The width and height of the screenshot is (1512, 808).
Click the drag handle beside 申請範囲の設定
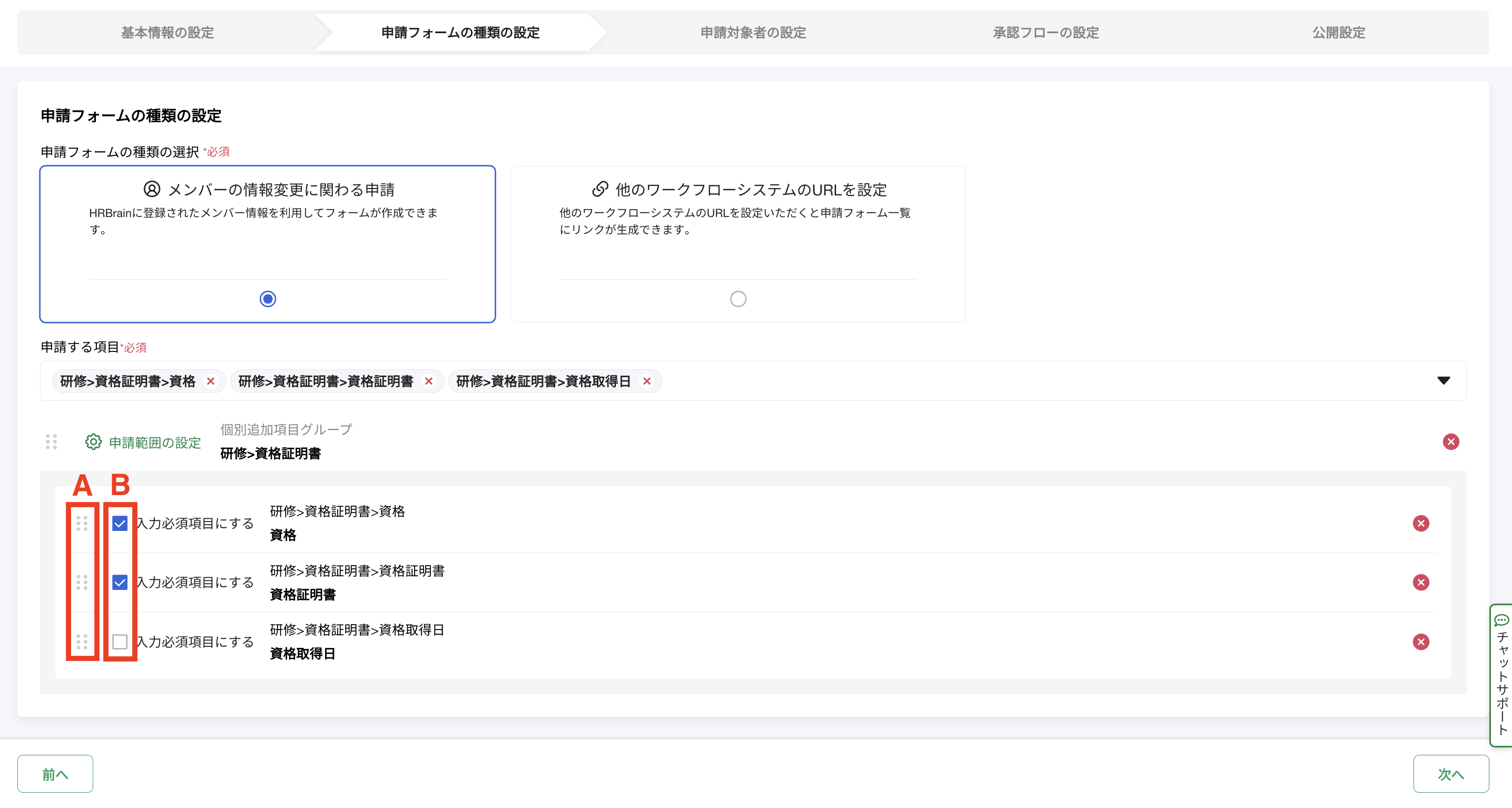click(52, 442)
